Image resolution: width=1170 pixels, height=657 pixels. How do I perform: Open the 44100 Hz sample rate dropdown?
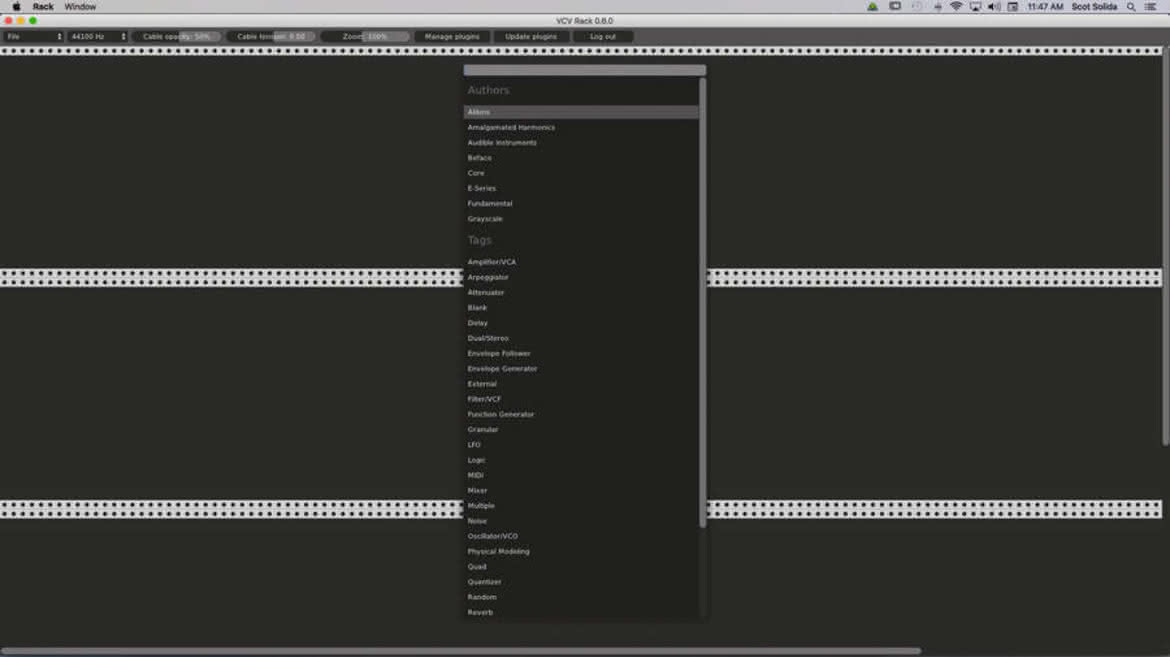point(98,37)
